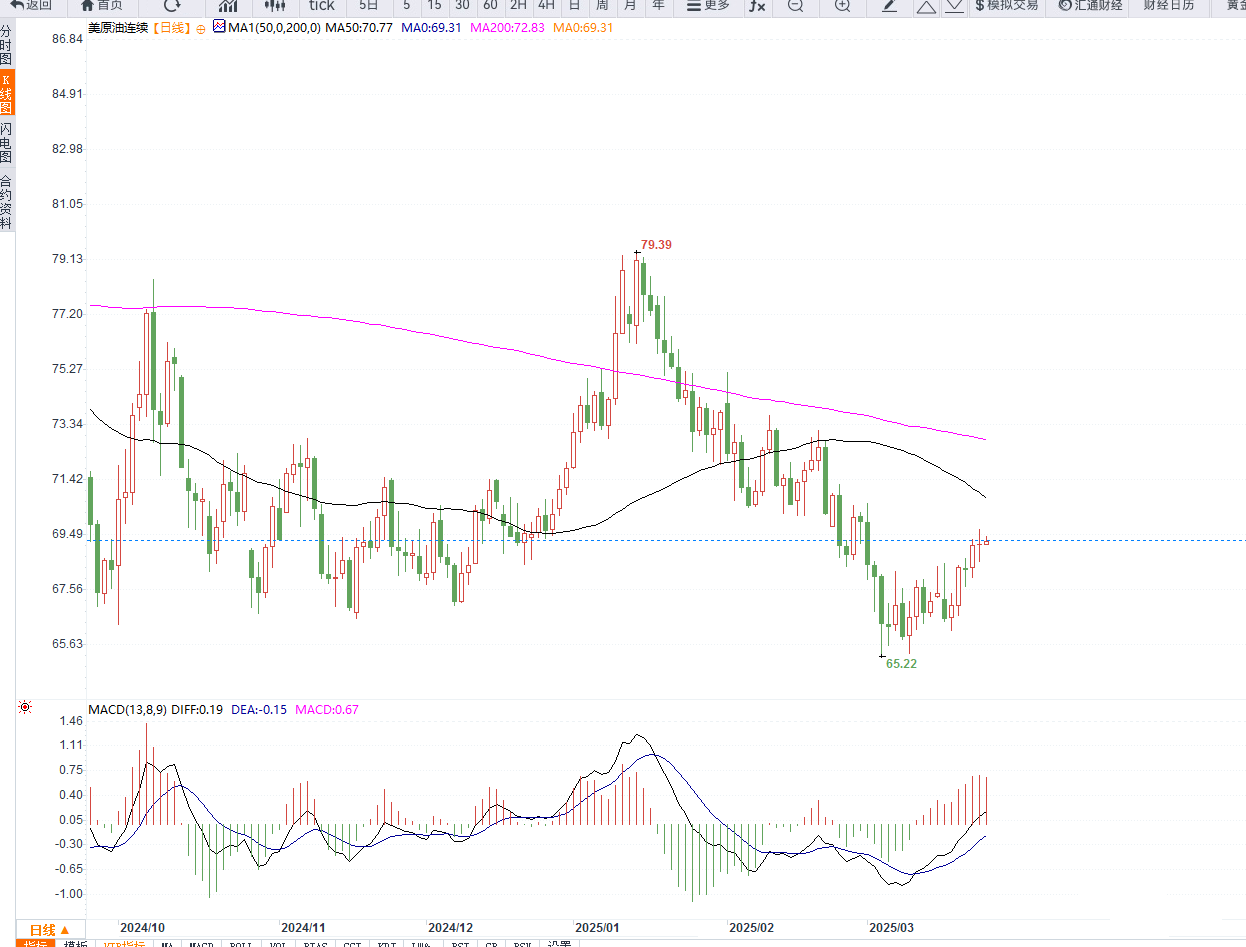
Task: Select the 日 daily interval
Action: (574, 5)
